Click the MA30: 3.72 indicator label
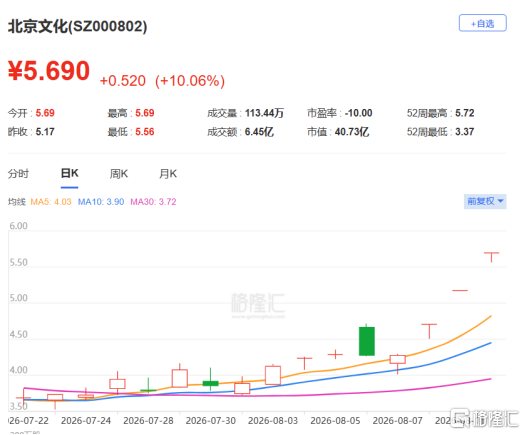Viewport: 525px width, 435px height. pos(153,202)
